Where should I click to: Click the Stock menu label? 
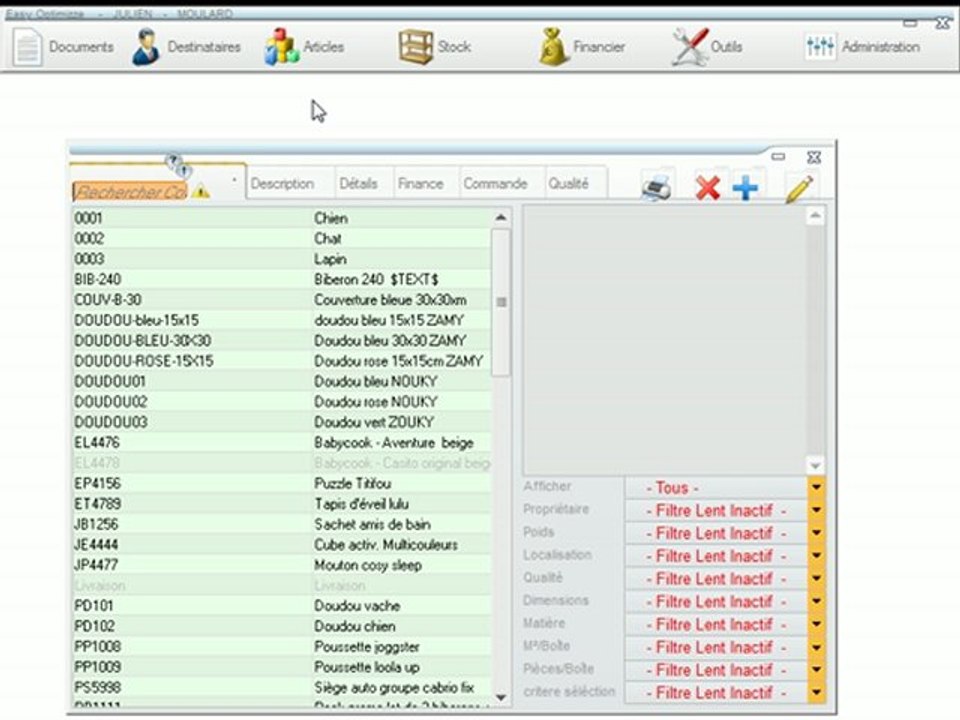(454, 47)
